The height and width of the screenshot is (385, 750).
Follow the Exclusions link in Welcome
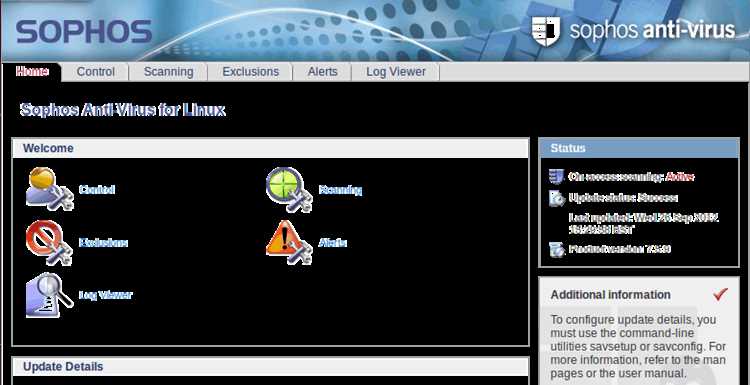point(103,242)
